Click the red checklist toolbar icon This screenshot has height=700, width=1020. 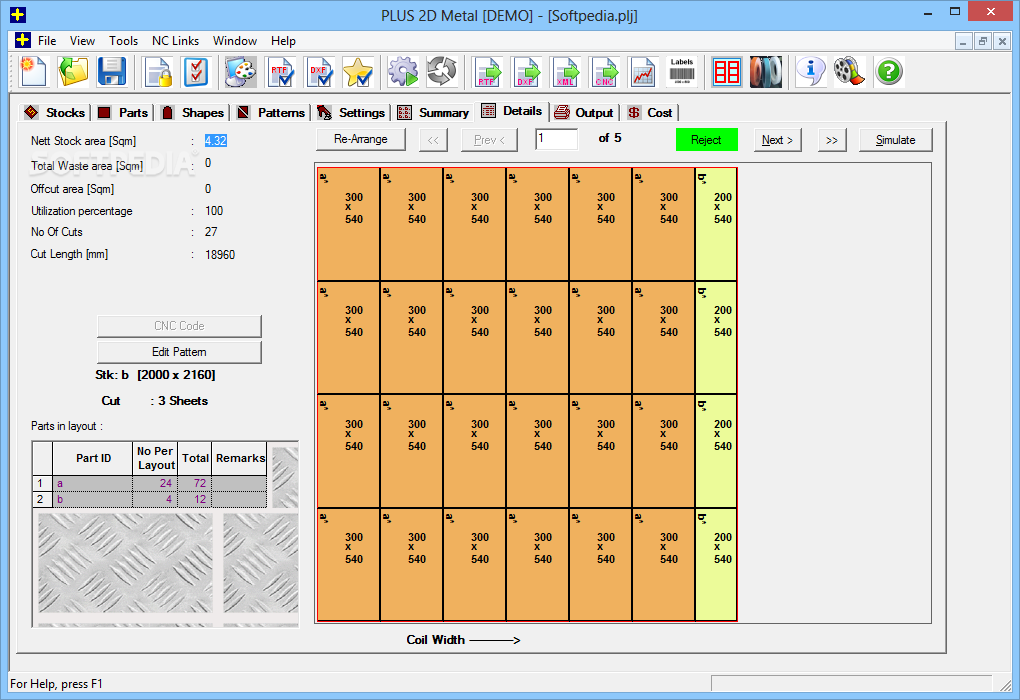coord(196,72)
